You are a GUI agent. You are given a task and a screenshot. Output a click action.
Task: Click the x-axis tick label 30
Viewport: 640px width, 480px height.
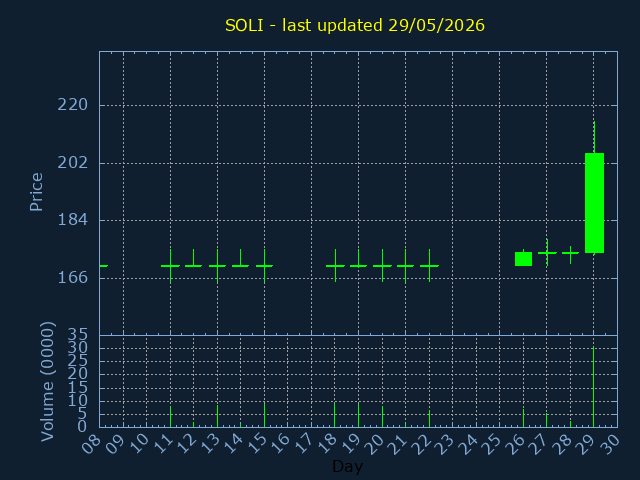[609, 444]
